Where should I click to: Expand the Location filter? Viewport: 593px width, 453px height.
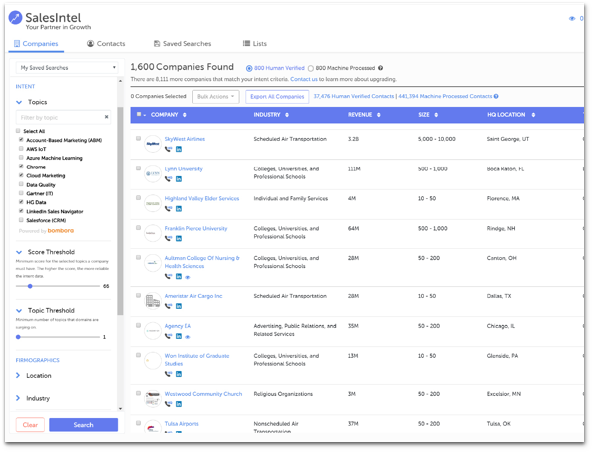point(18,375)
